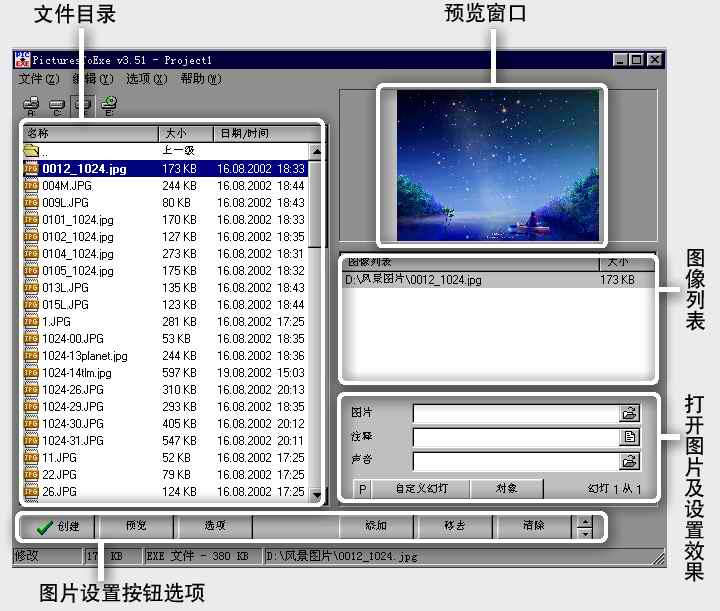Select file 1.JPG

click(166, 321)
